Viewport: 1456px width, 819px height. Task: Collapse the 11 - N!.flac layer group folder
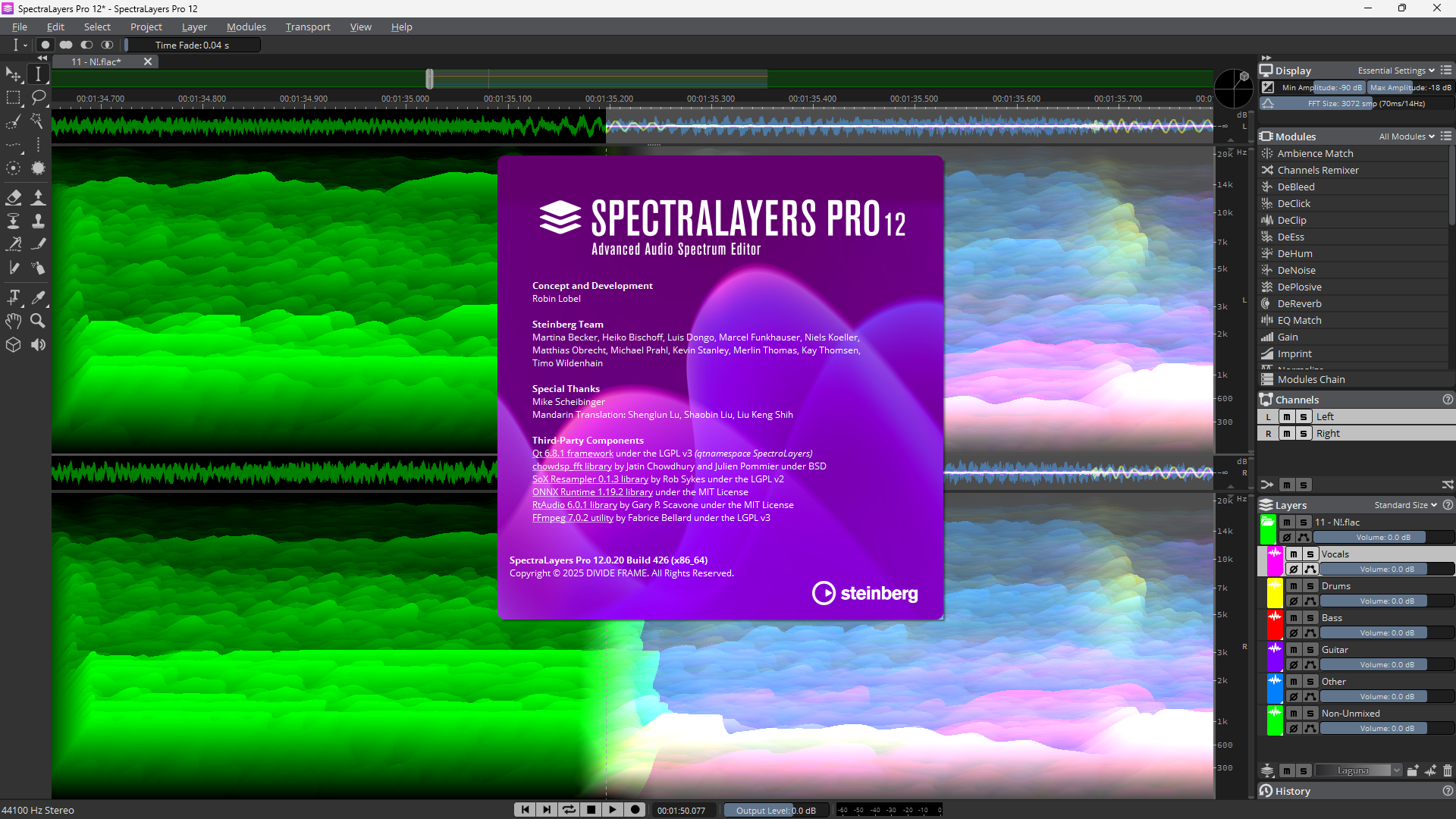click(1268, 522)
